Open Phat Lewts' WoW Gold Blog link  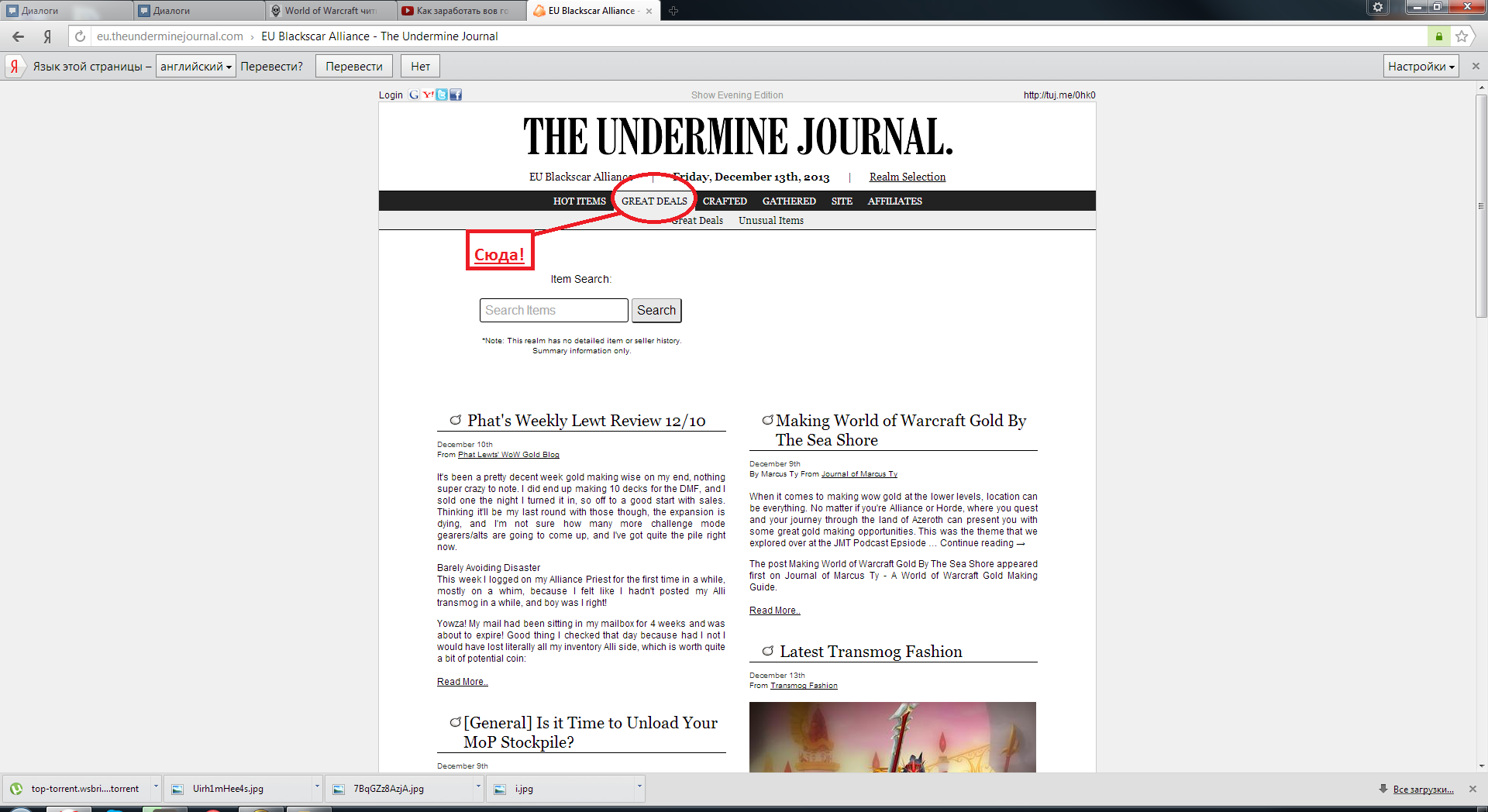point(508,455)
